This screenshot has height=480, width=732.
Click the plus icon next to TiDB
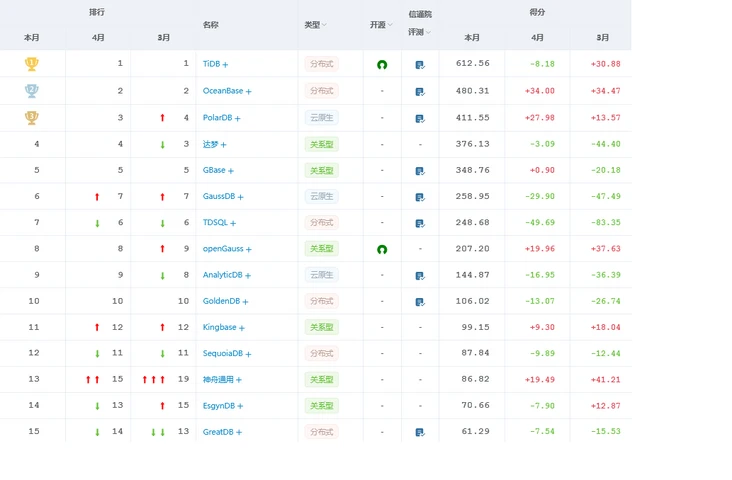click(225, 64)
